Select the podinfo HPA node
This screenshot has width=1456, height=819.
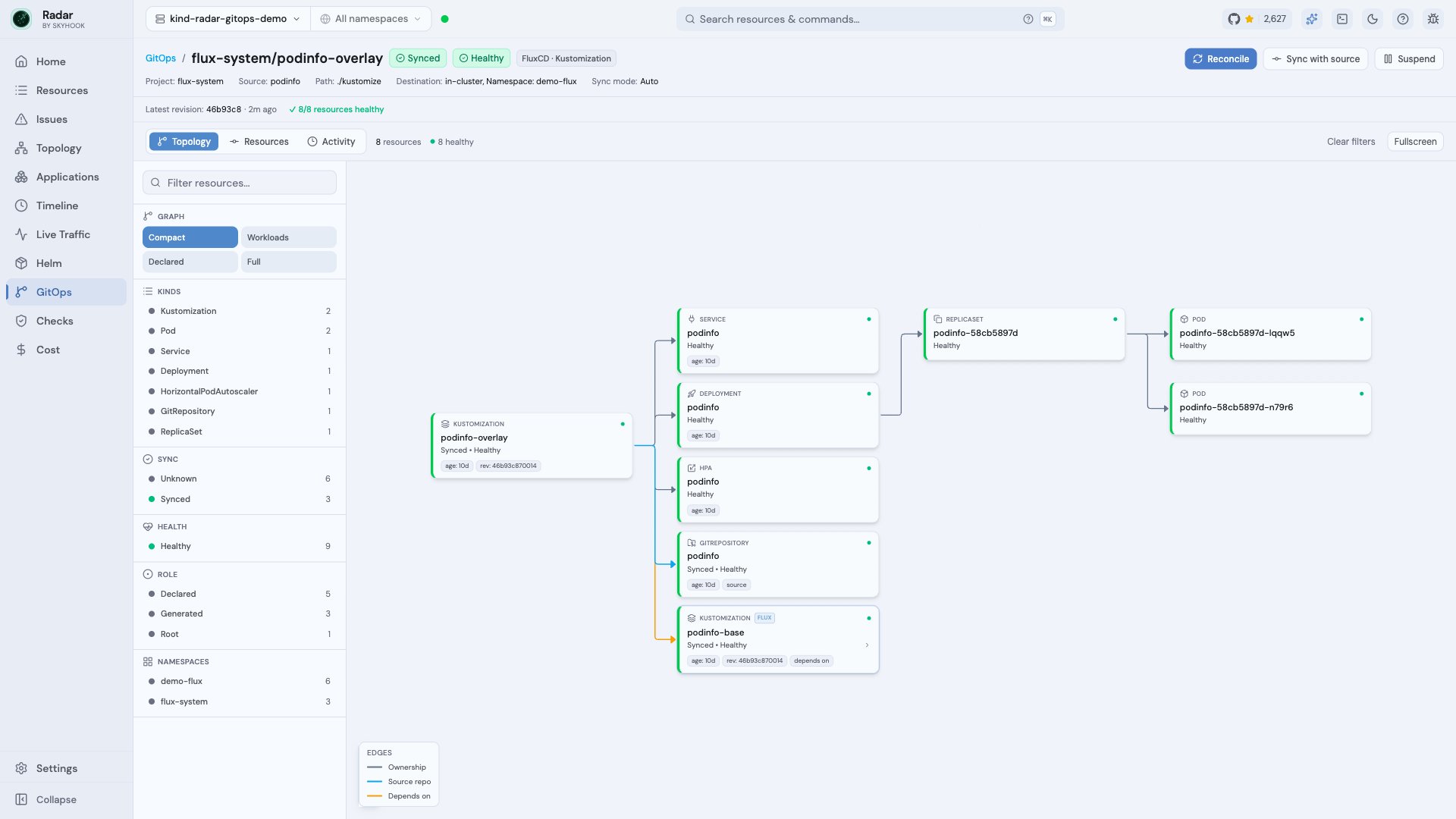(x=778, y=489)
